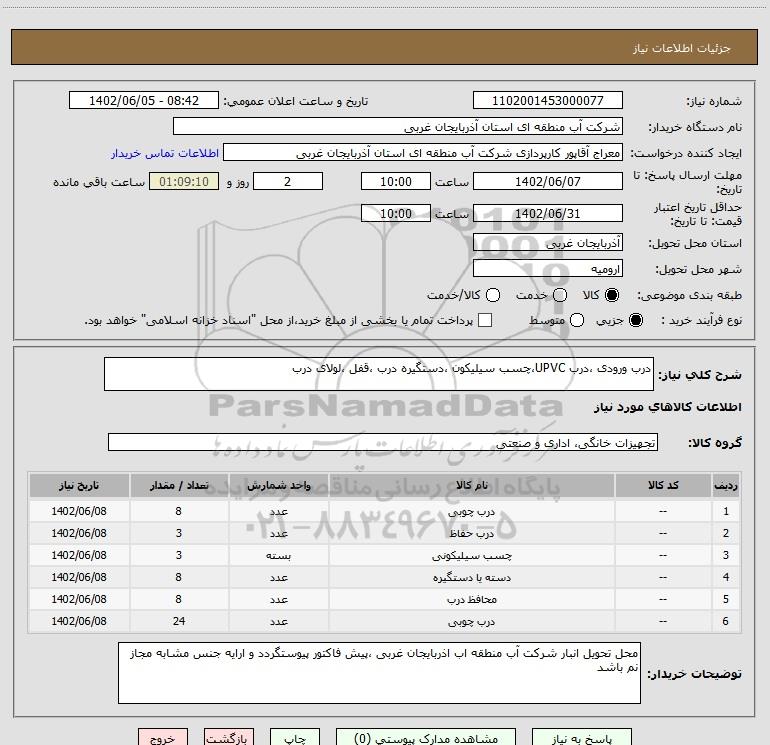This screenshot has height=745, width=770.
Task: Click the خروج exit button
Action: tap(163, 738)
